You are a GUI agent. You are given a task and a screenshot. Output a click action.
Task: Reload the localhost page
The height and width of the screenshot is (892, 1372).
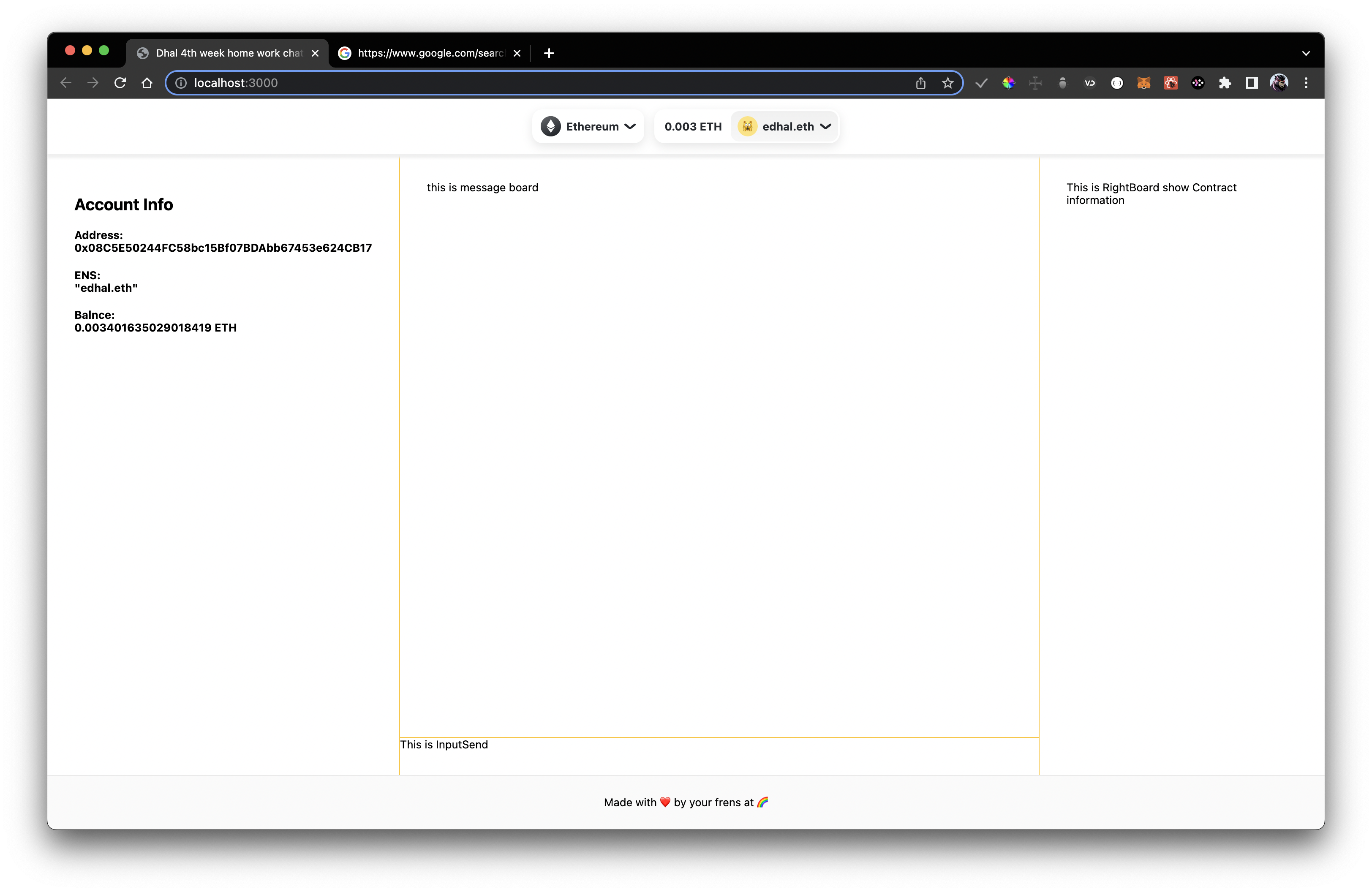tap(120, 83)
